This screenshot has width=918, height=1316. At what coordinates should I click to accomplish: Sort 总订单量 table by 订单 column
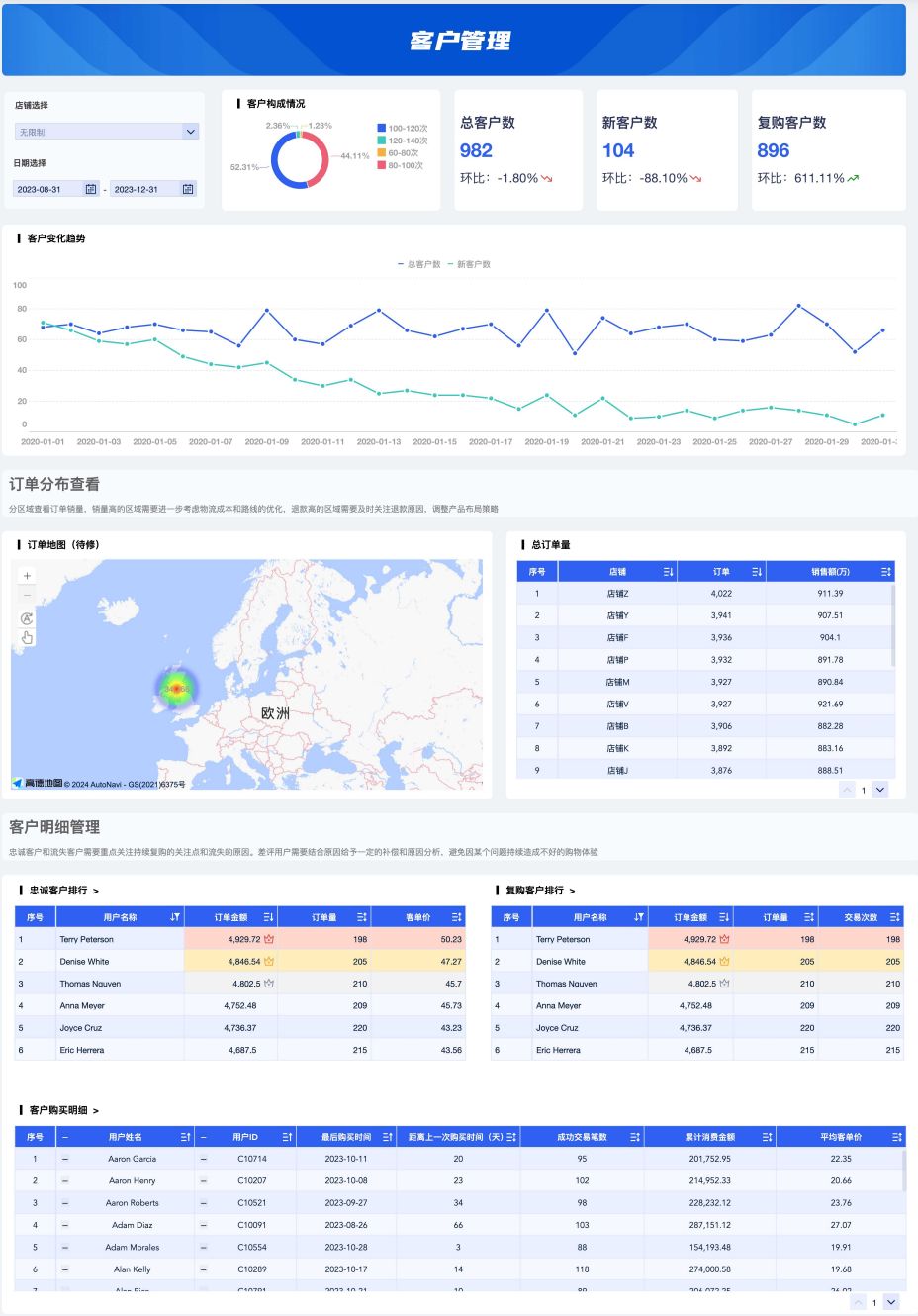click(x=756, y=572)
